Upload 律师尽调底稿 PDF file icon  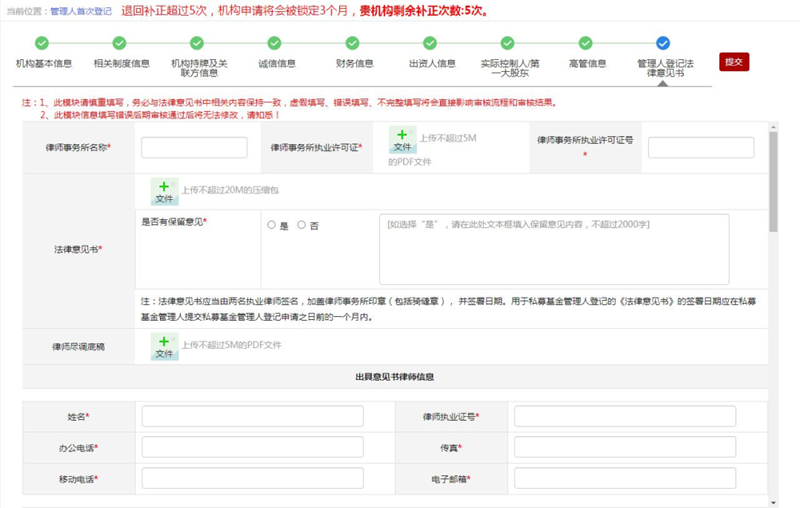tap(164, 347)
